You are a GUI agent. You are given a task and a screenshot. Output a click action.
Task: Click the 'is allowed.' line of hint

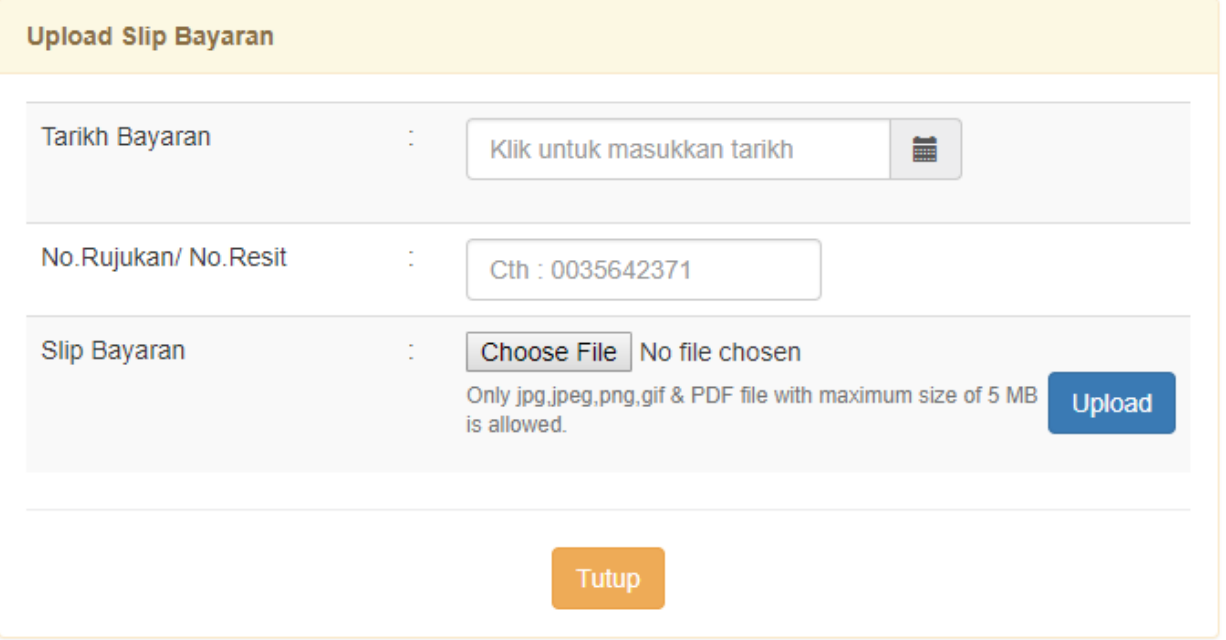pyautogui.click(x=516, y=424)
